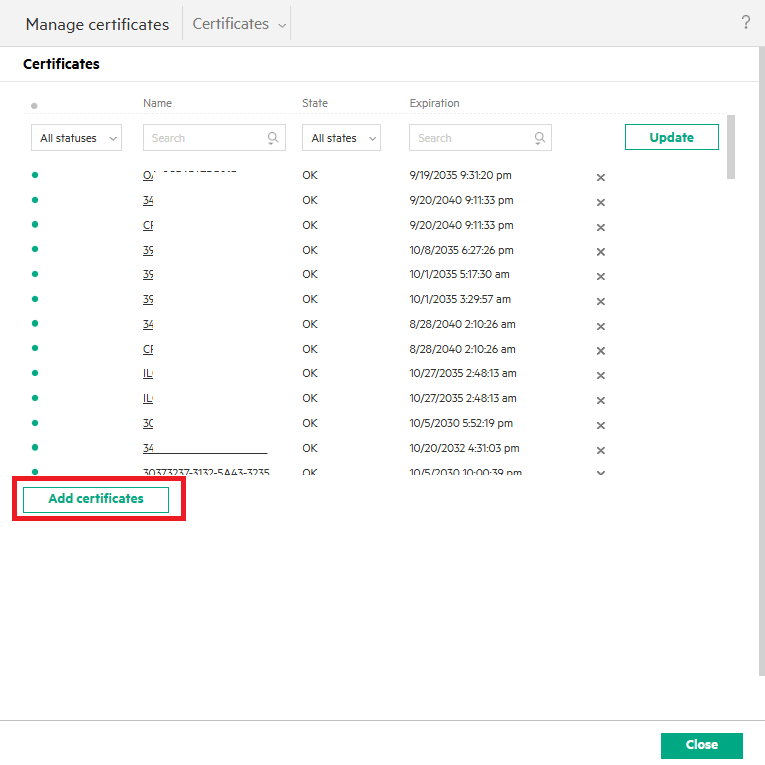This screenshot has height=765, width=765.
Task: Click the Add certificates button
Action: click(96, 499)
